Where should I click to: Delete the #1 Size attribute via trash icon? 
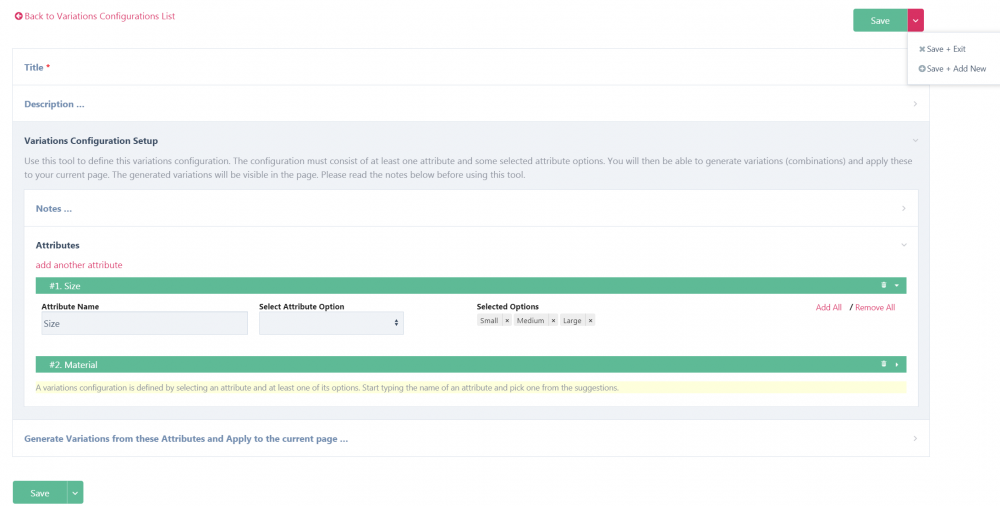[x=884, y=285]
